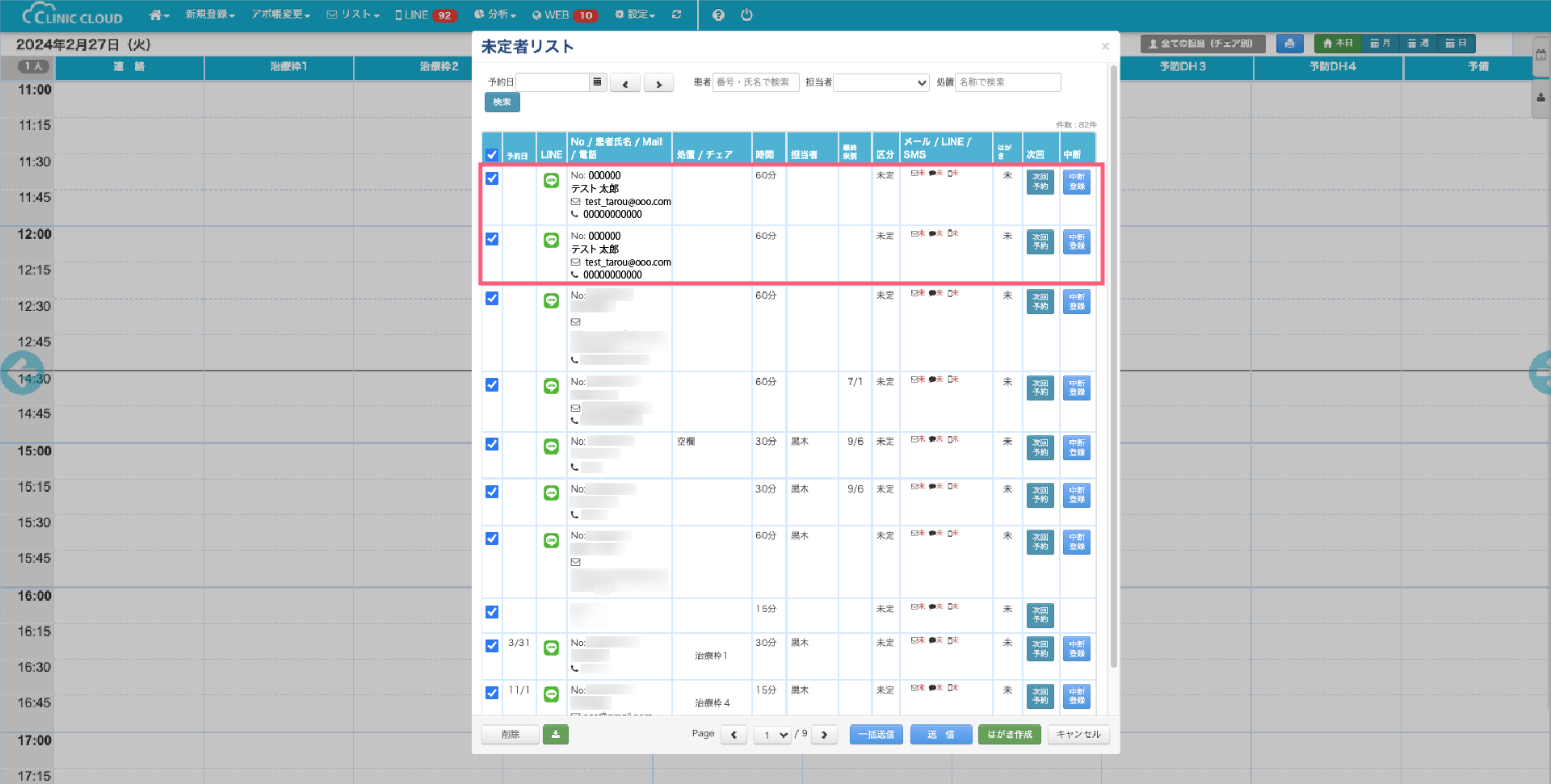
Task: Open the 担当者 dropdown filter
Action: pyautogui.click(x=881, y=82)
